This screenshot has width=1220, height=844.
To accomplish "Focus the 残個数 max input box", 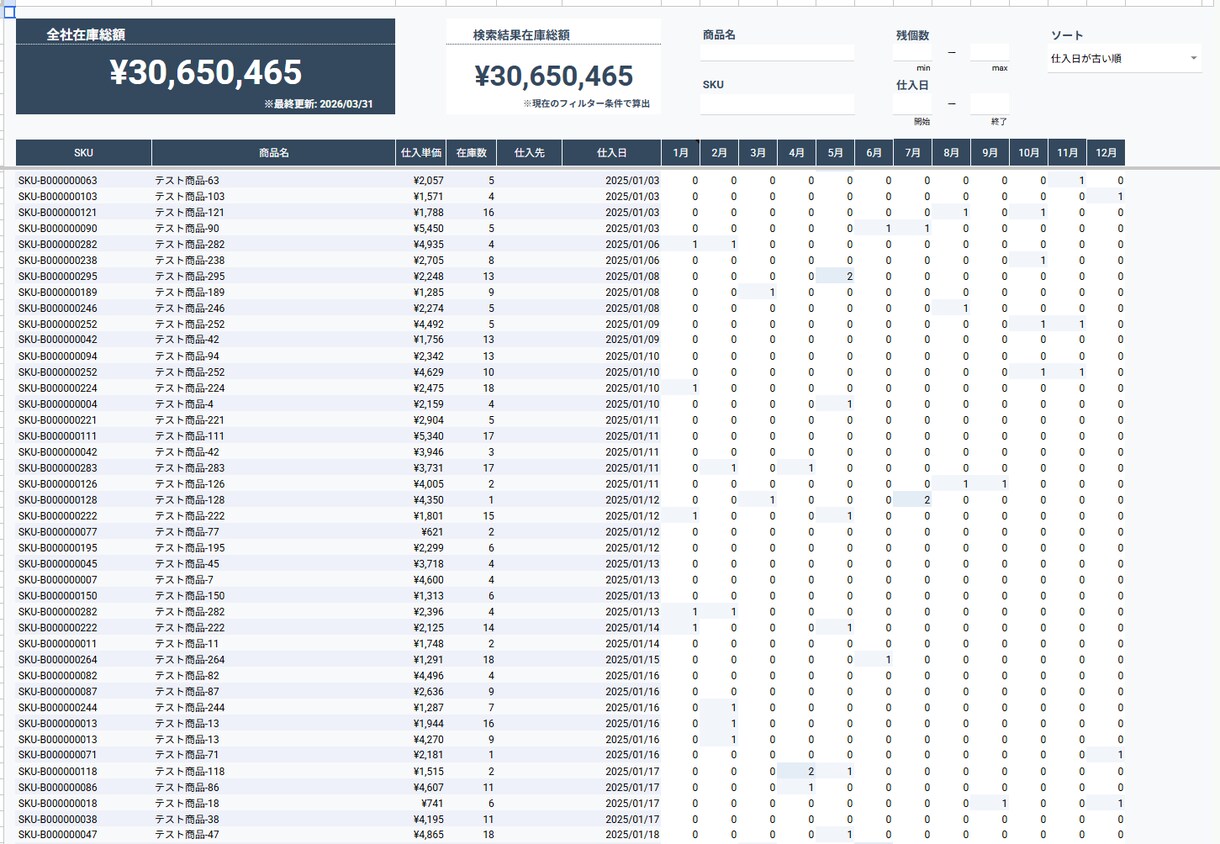I will (989, 53).
